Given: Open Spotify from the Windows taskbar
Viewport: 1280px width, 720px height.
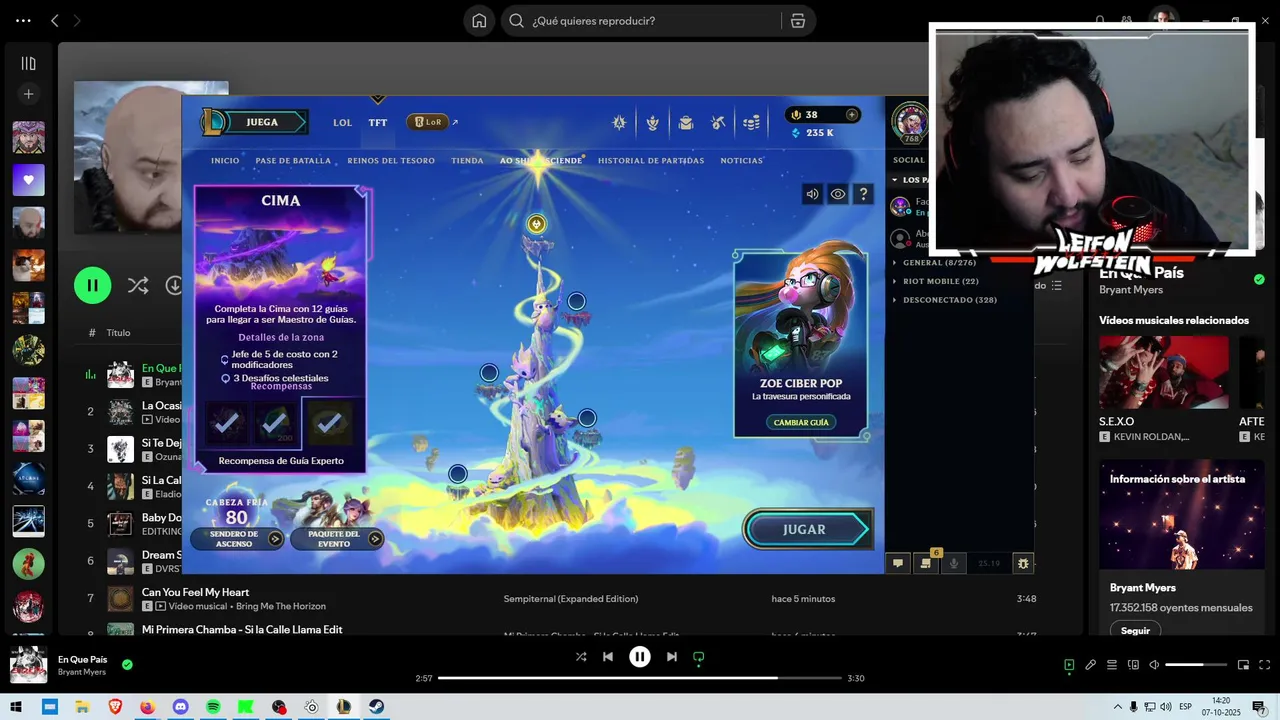Looking at the screenshot, I should click(x=213, y=707).
